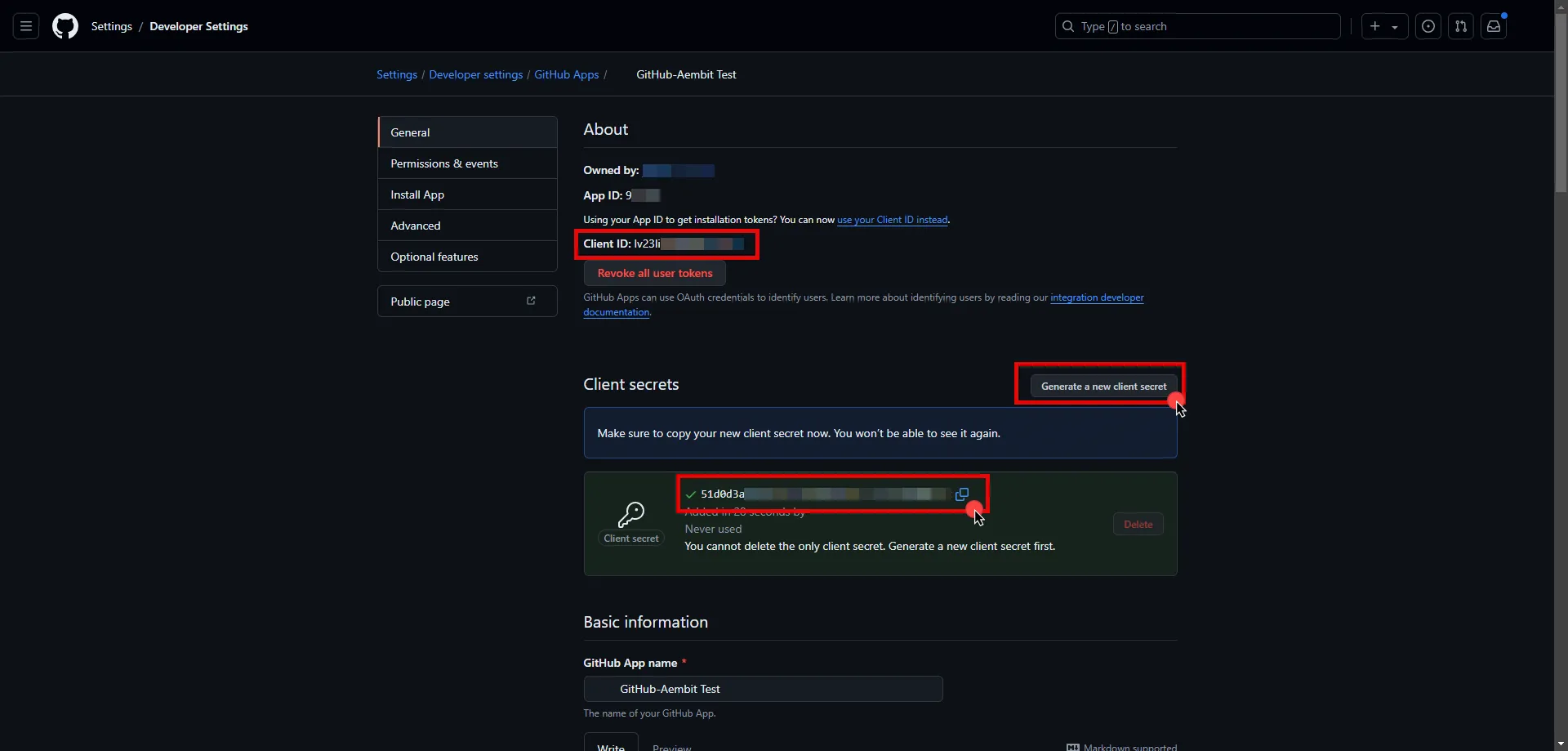
Task: Copy the client secret with the copy icon
Action: click(x=961, y=494)
